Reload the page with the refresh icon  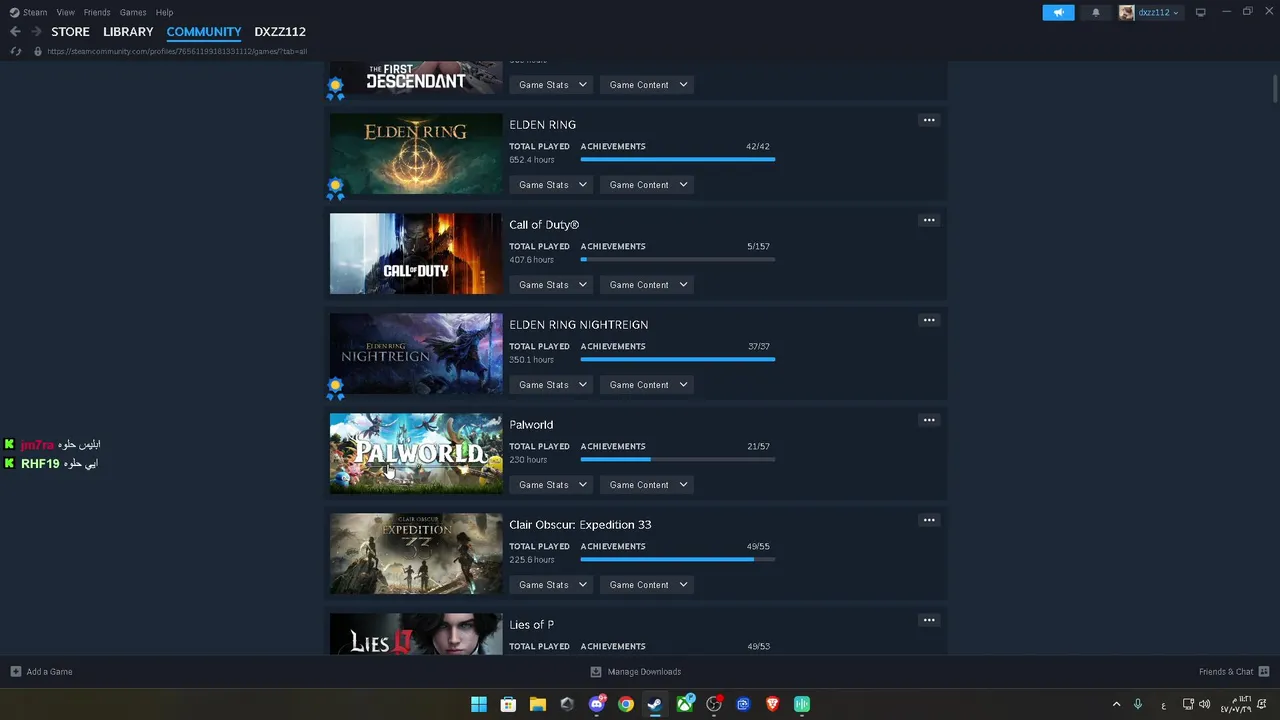coord(15,51)
